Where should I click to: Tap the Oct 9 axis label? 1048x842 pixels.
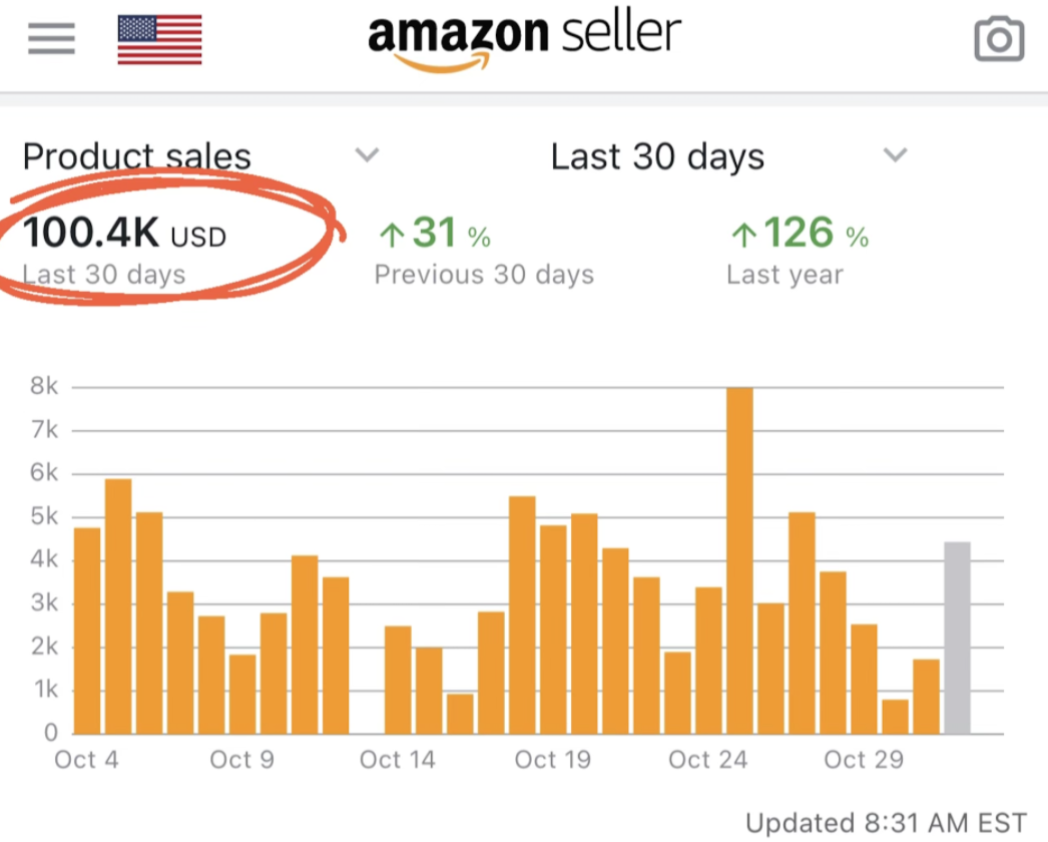(242, 760)
